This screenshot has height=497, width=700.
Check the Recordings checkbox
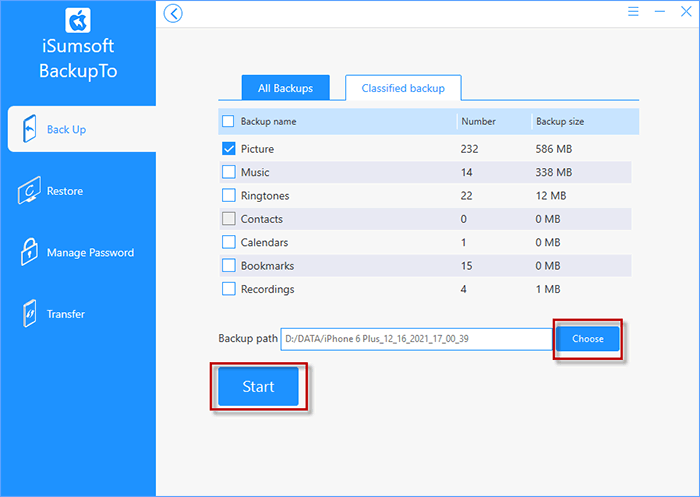229,289
